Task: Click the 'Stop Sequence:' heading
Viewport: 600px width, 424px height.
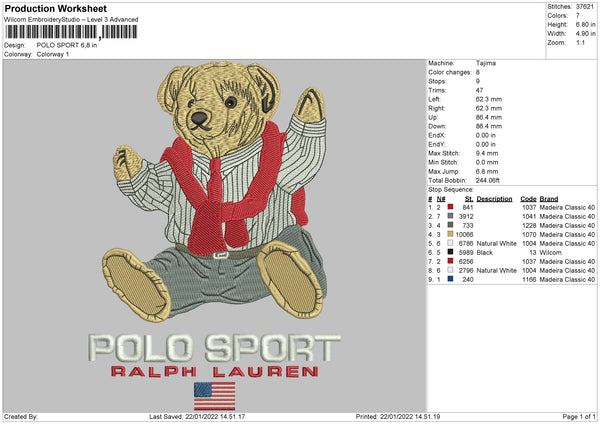Action: 451,190
